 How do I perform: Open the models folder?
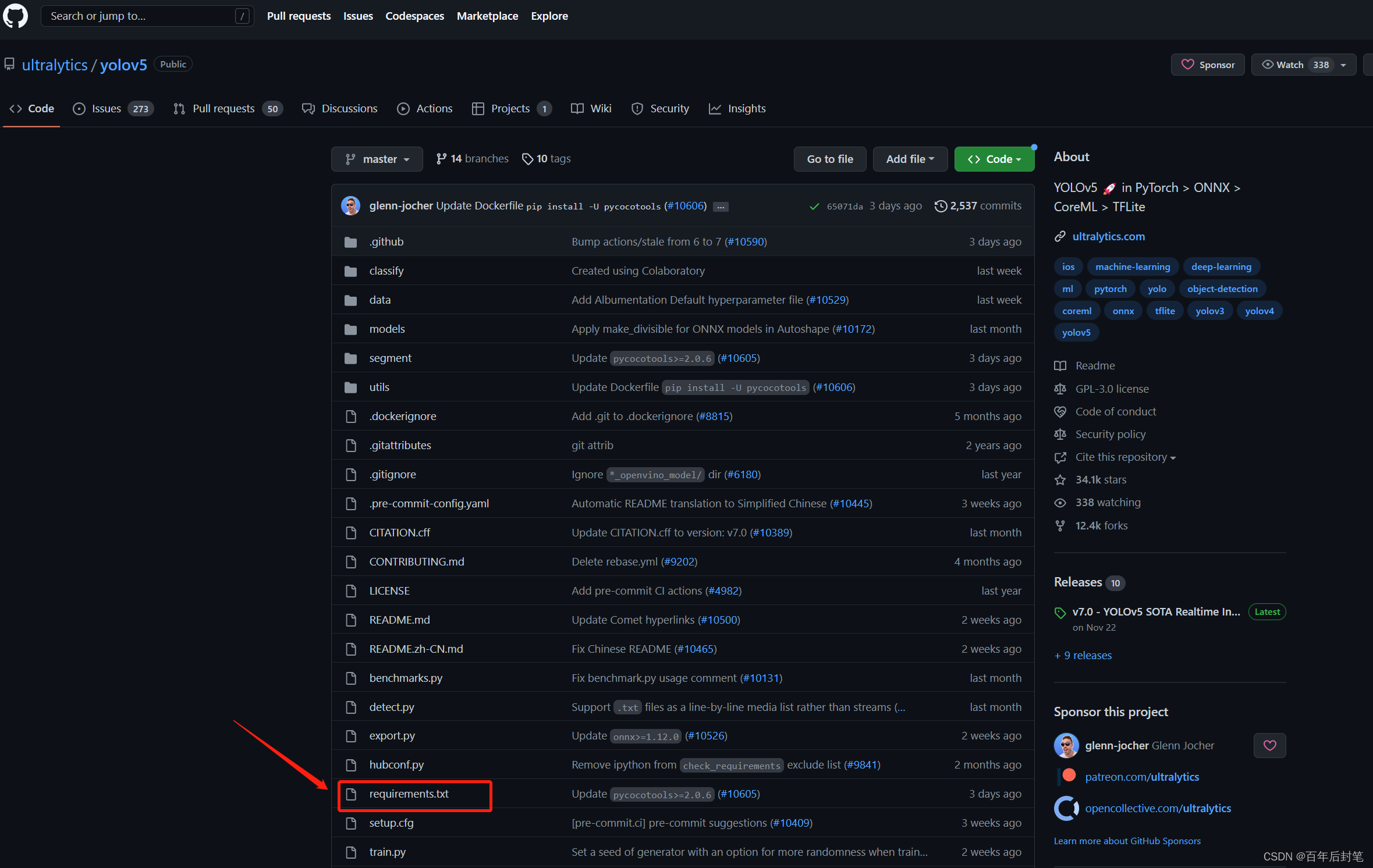387,329
